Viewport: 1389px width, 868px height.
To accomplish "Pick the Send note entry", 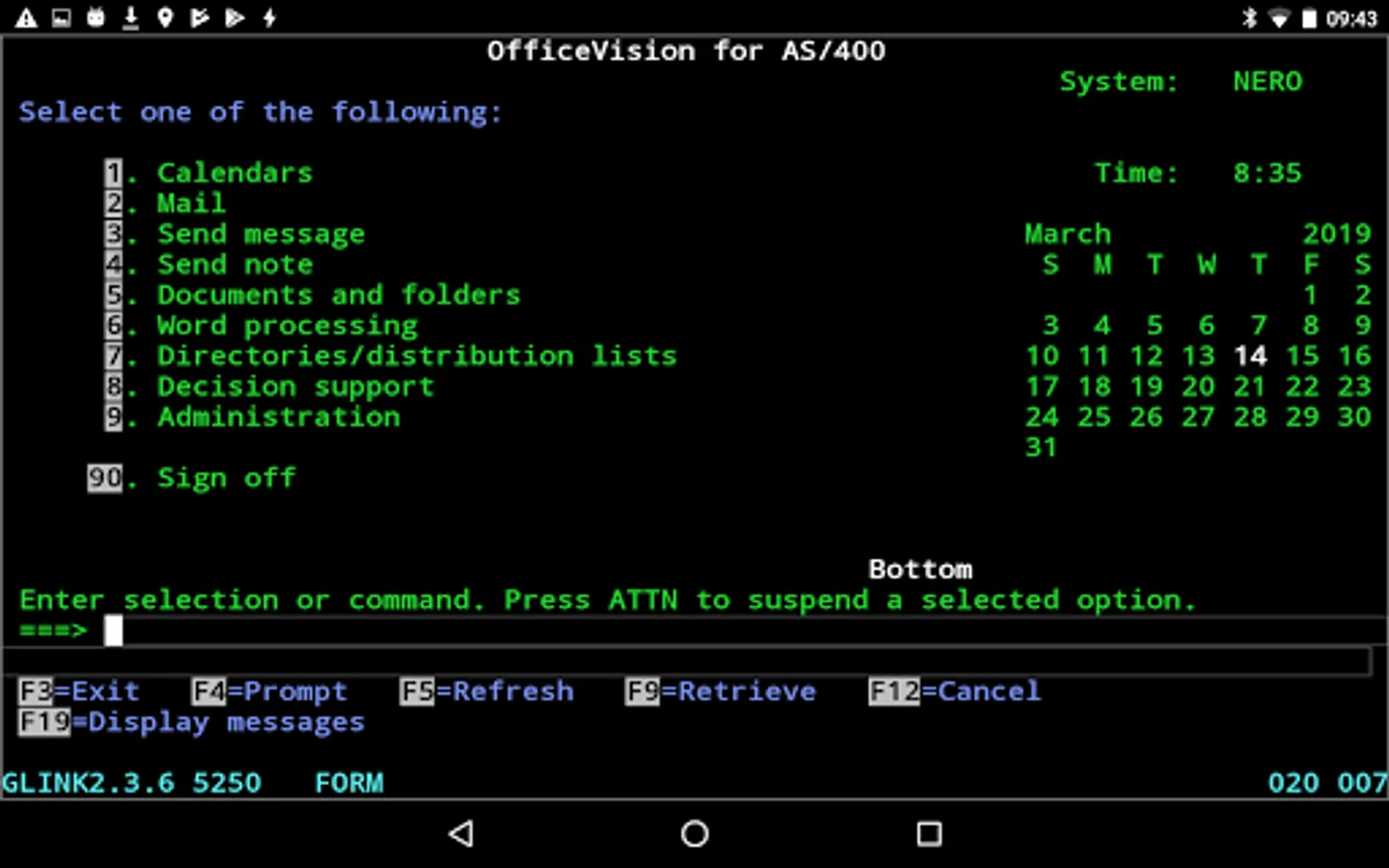I will tap(208, 264).
